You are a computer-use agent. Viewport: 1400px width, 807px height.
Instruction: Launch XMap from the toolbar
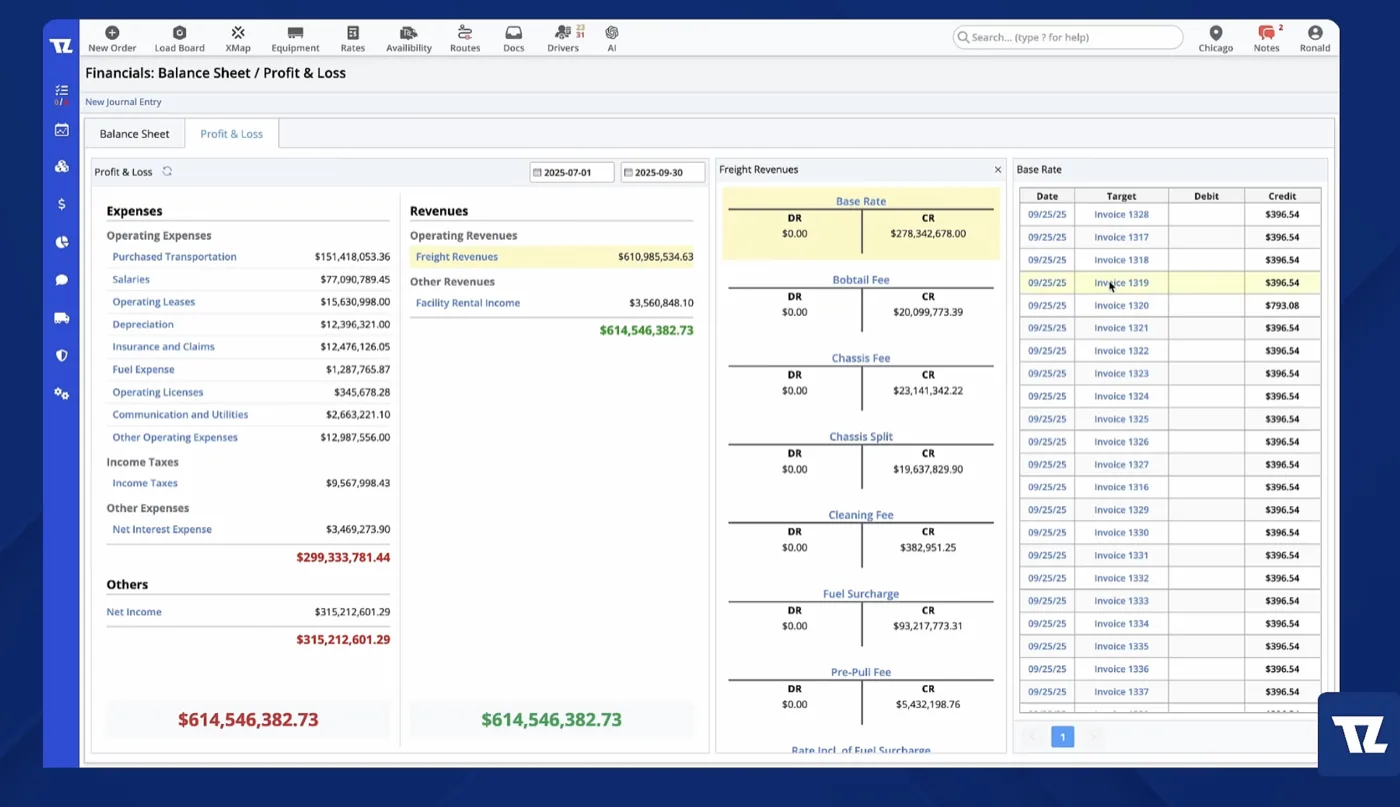[x=238, y=39]
